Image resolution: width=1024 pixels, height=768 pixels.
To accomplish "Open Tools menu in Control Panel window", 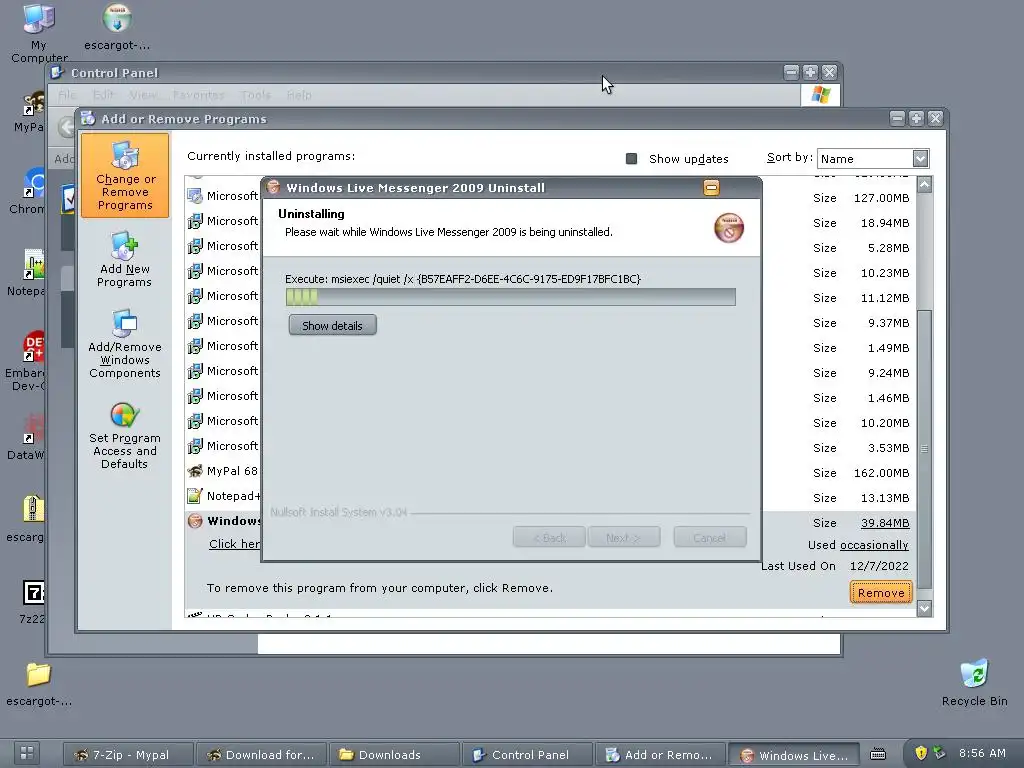I will tap(255, 95).
